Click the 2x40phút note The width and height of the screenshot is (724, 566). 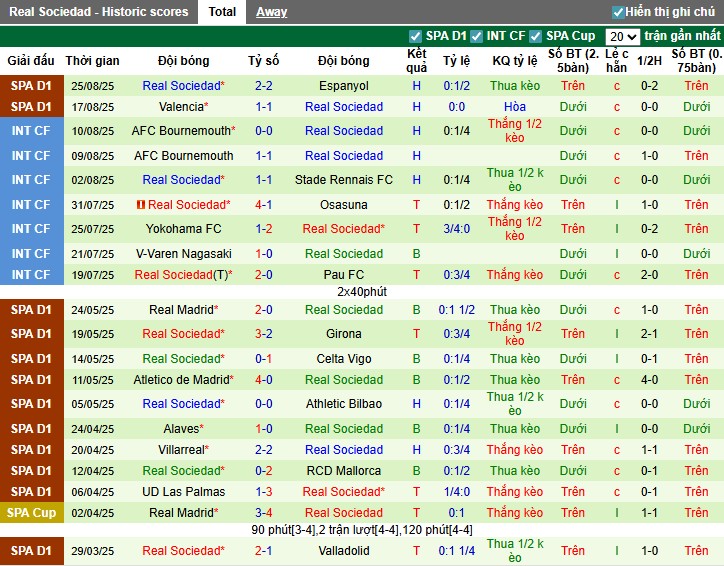[362, 292]
